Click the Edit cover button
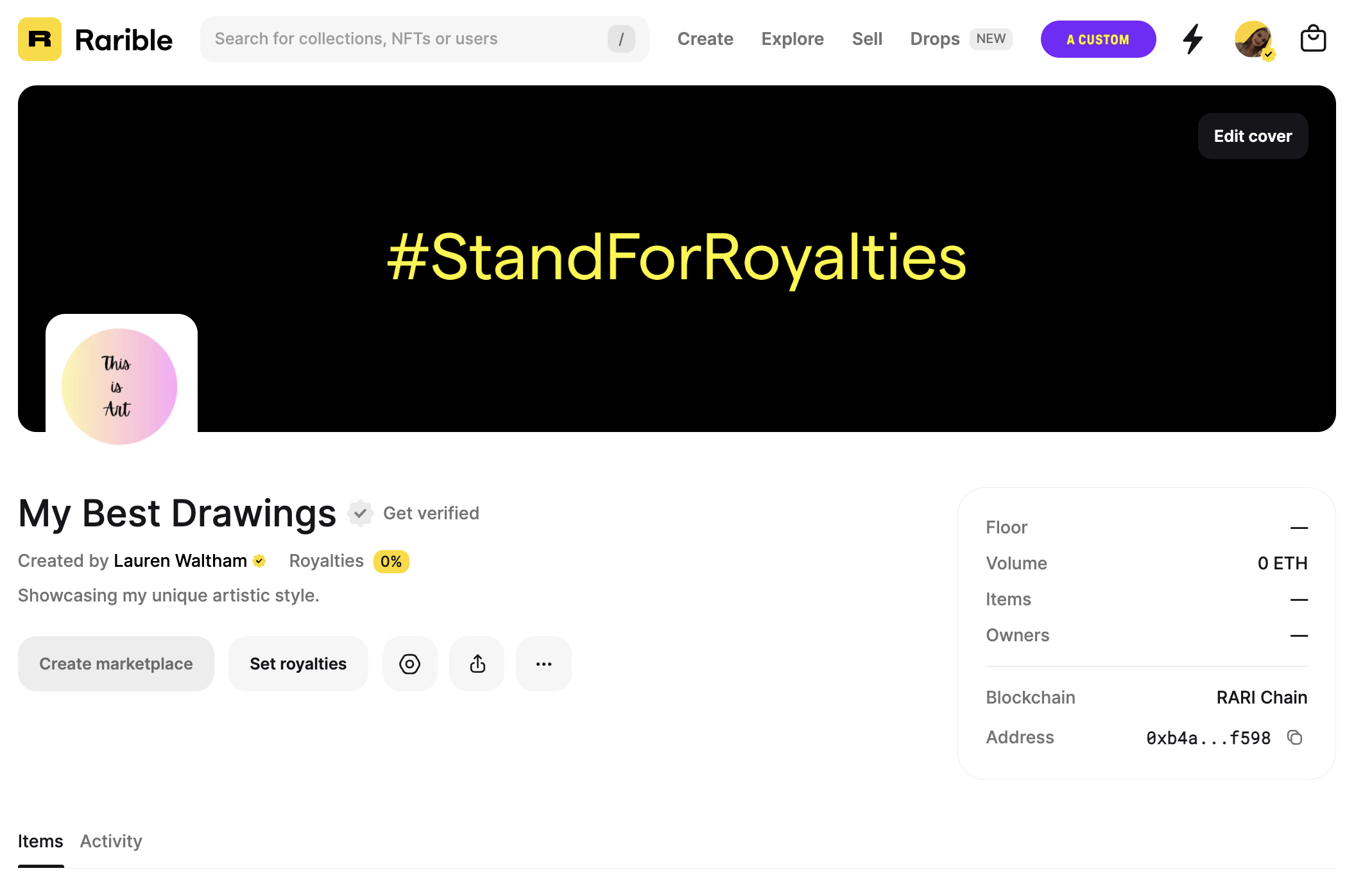Screen dimensions: 1372x882 [x=1253, y=136]
